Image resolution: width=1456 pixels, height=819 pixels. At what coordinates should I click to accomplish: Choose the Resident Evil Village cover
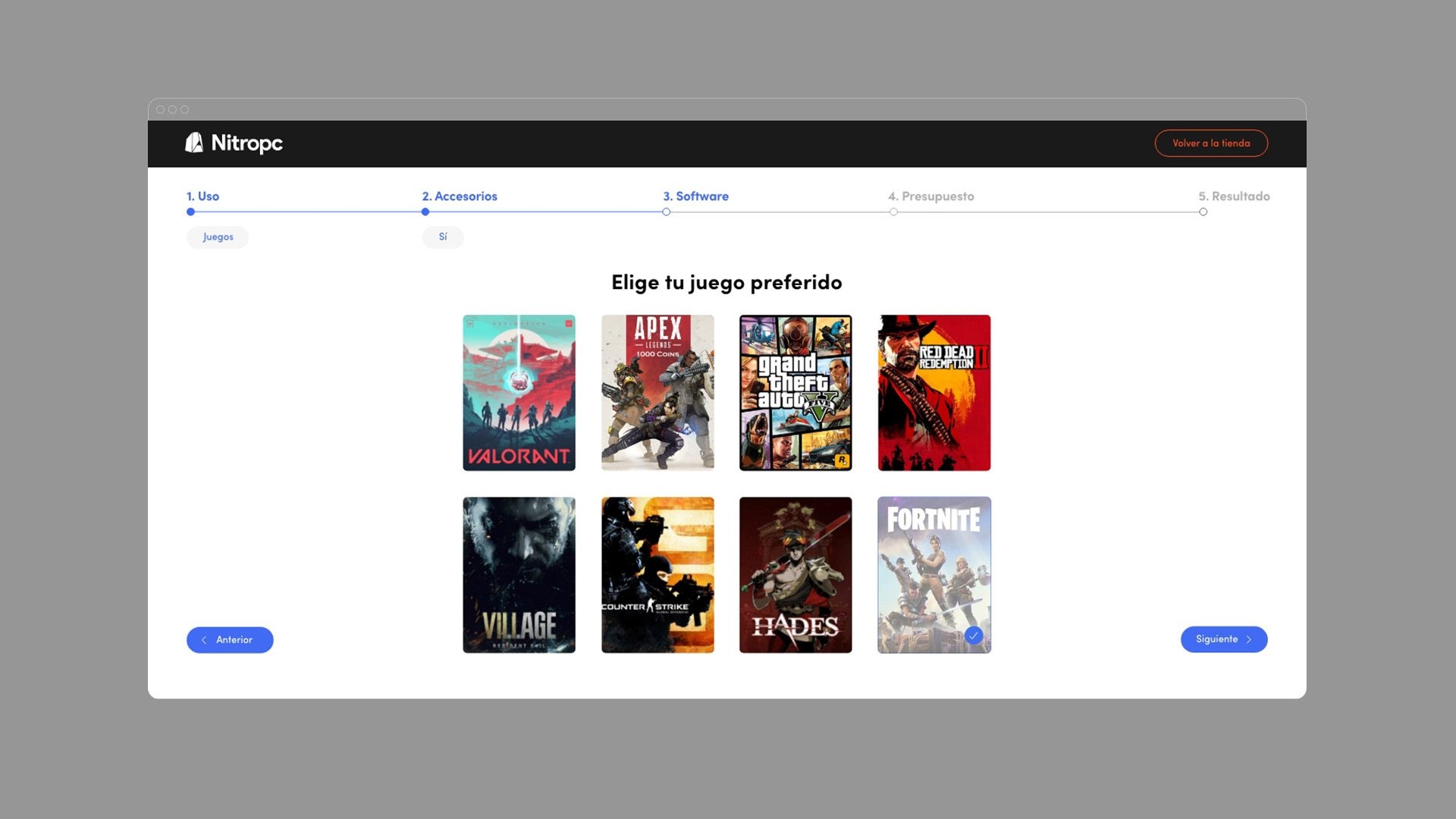click(519, 575)
